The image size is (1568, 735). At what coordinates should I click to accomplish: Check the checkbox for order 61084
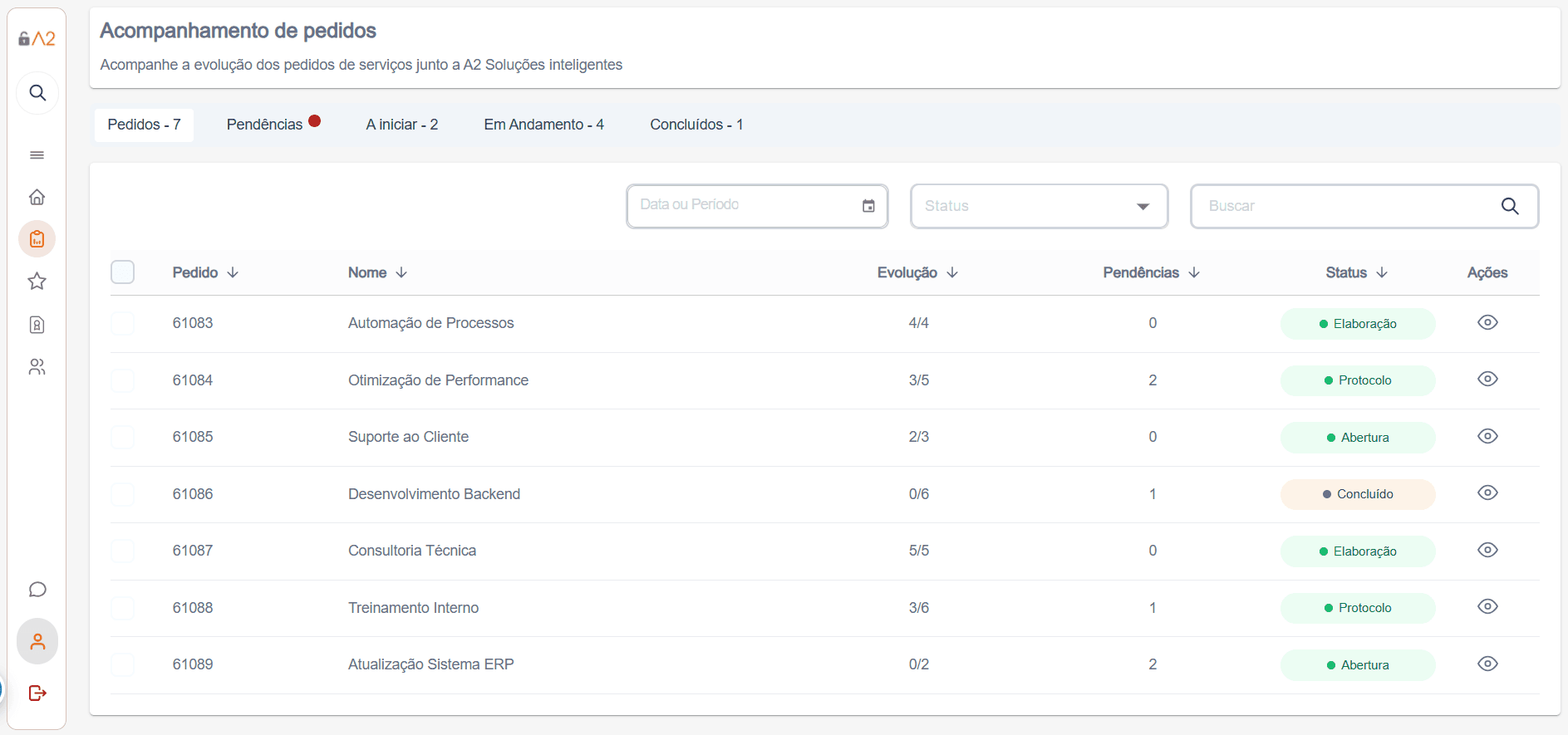pos(123,380)
